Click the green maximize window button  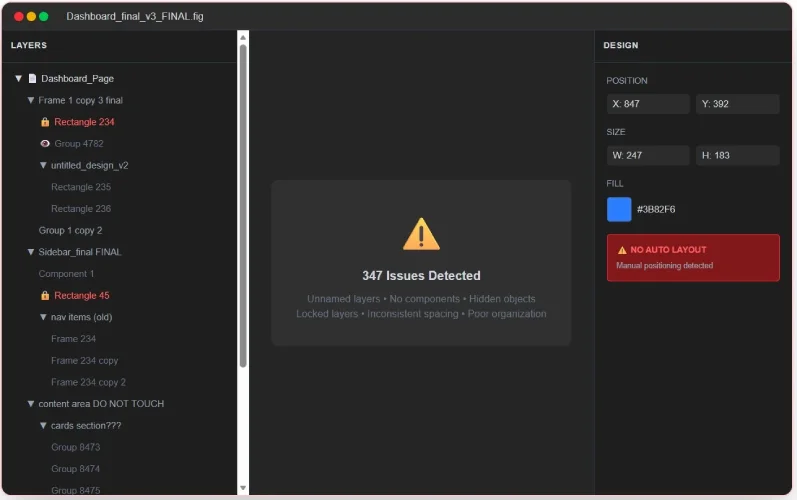point(44,17)
